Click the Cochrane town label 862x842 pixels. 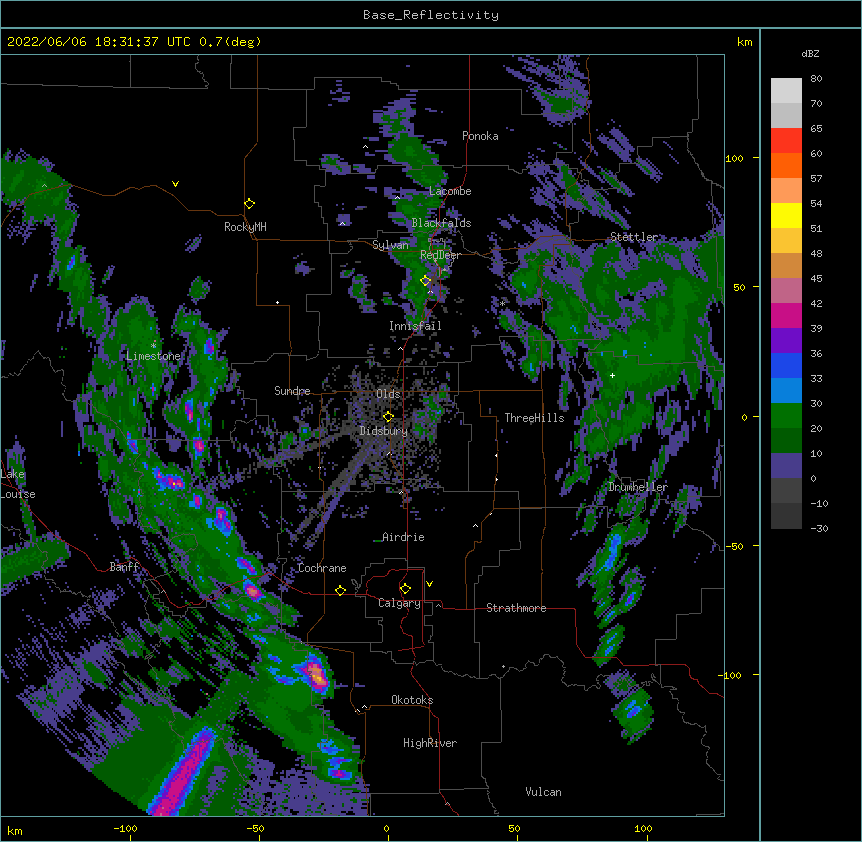coord(322,568)
